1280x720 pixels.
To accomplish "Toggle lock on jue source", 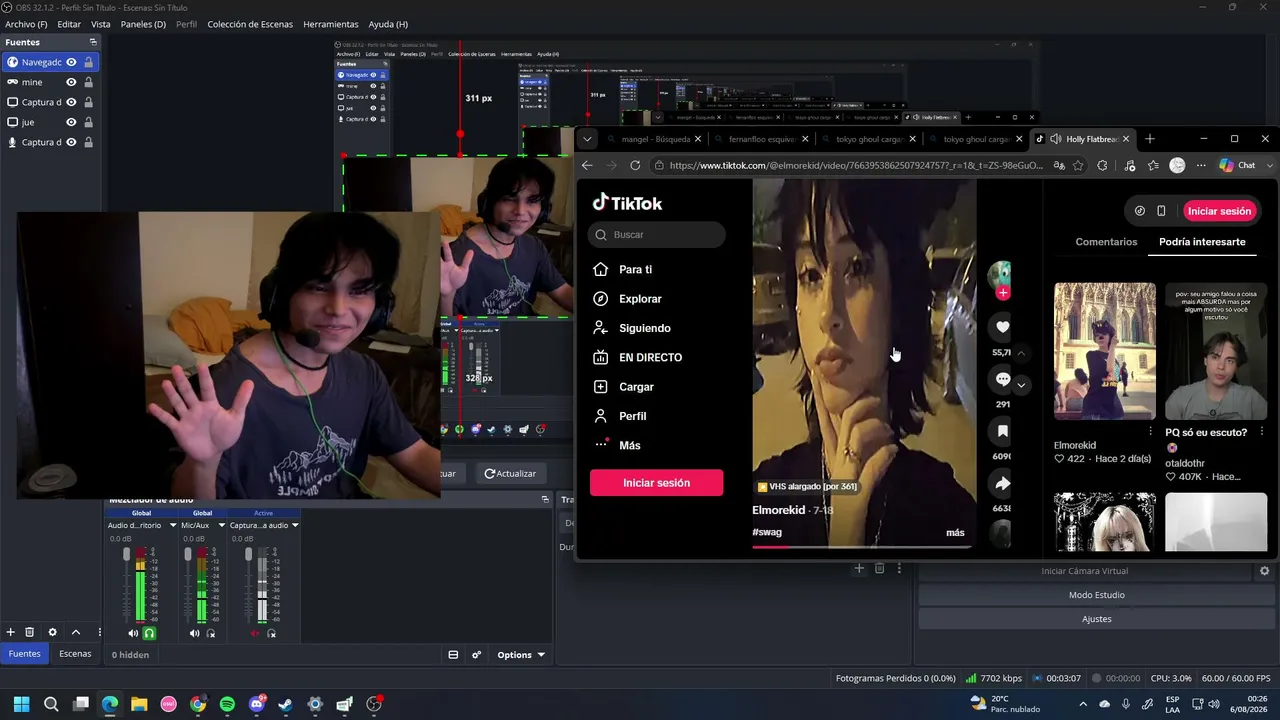I will 88,122.
